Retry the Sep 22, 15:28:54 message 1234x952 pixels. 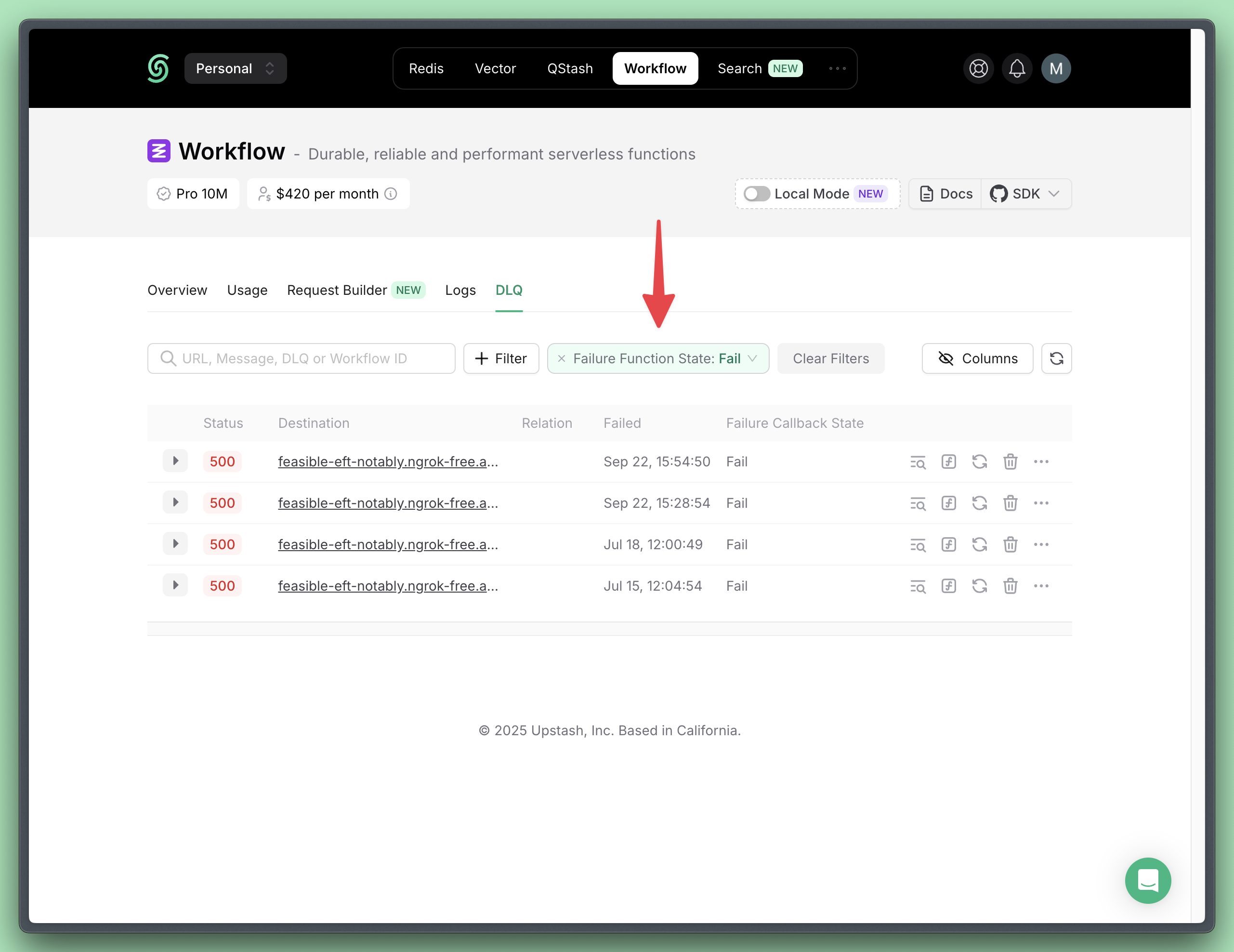point(979,503)
